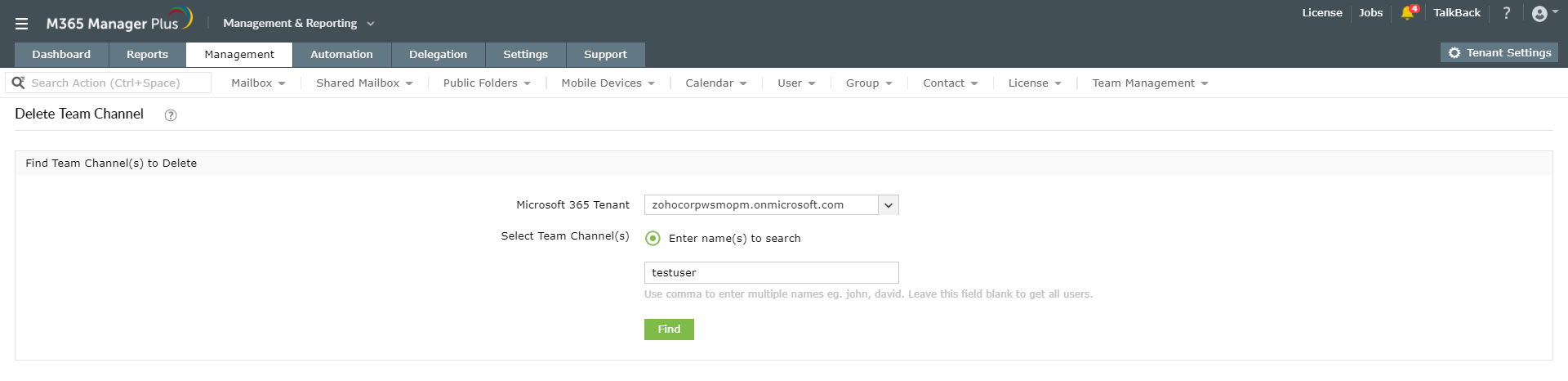Open the Automation tab

[x=341, y=55]
